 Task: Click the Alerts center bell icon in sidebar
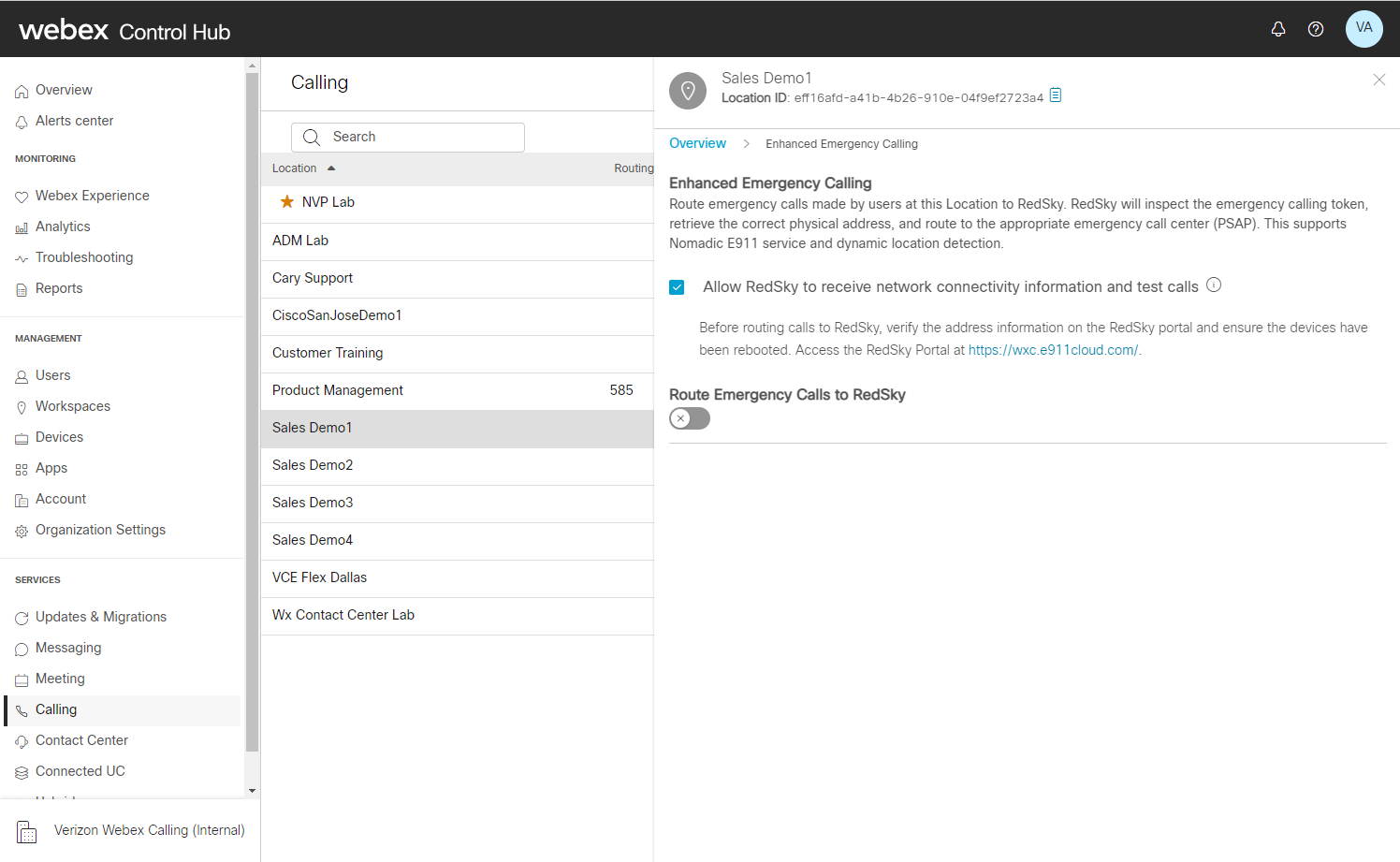click(x=22, y=123)
